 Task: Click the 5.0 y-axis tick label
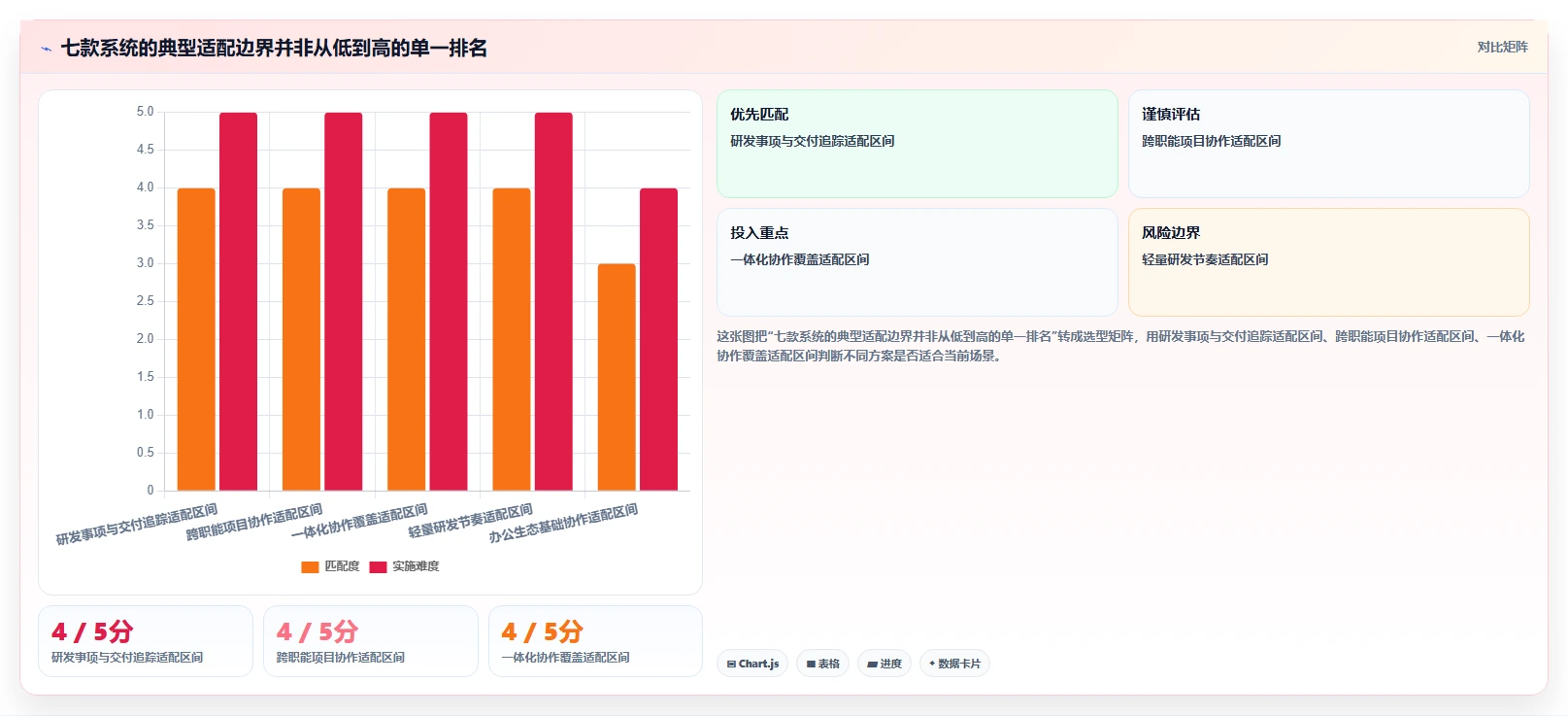point(145,112)
